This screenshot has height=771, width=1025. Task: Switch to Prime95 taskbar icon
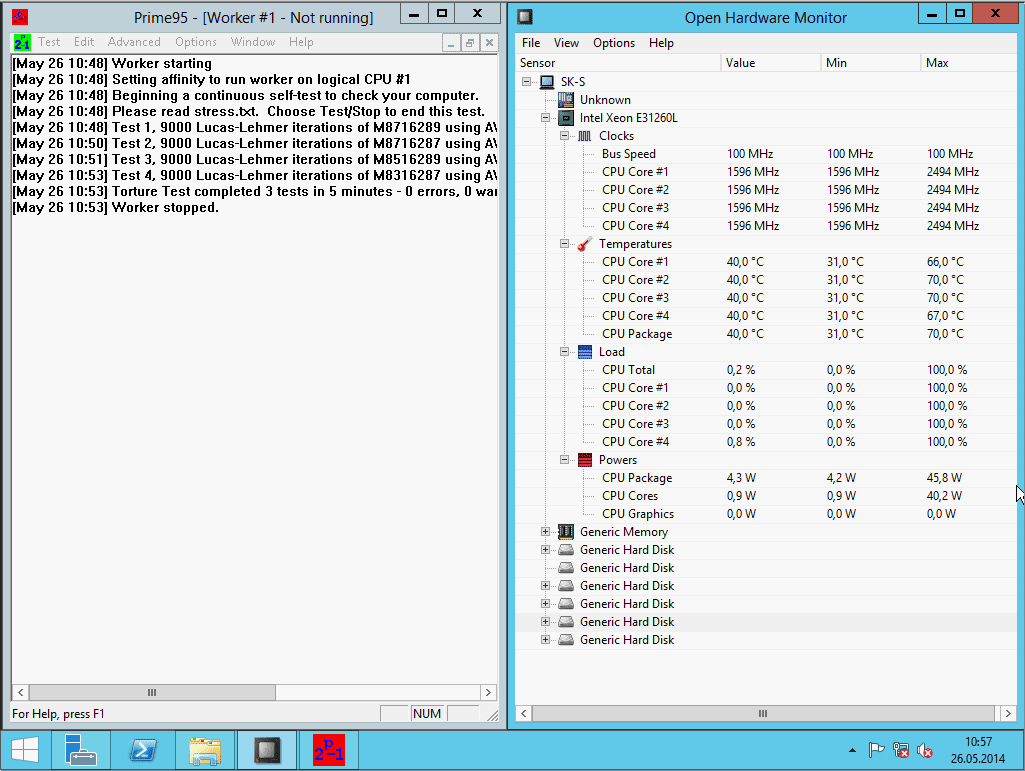click(328, 750)
